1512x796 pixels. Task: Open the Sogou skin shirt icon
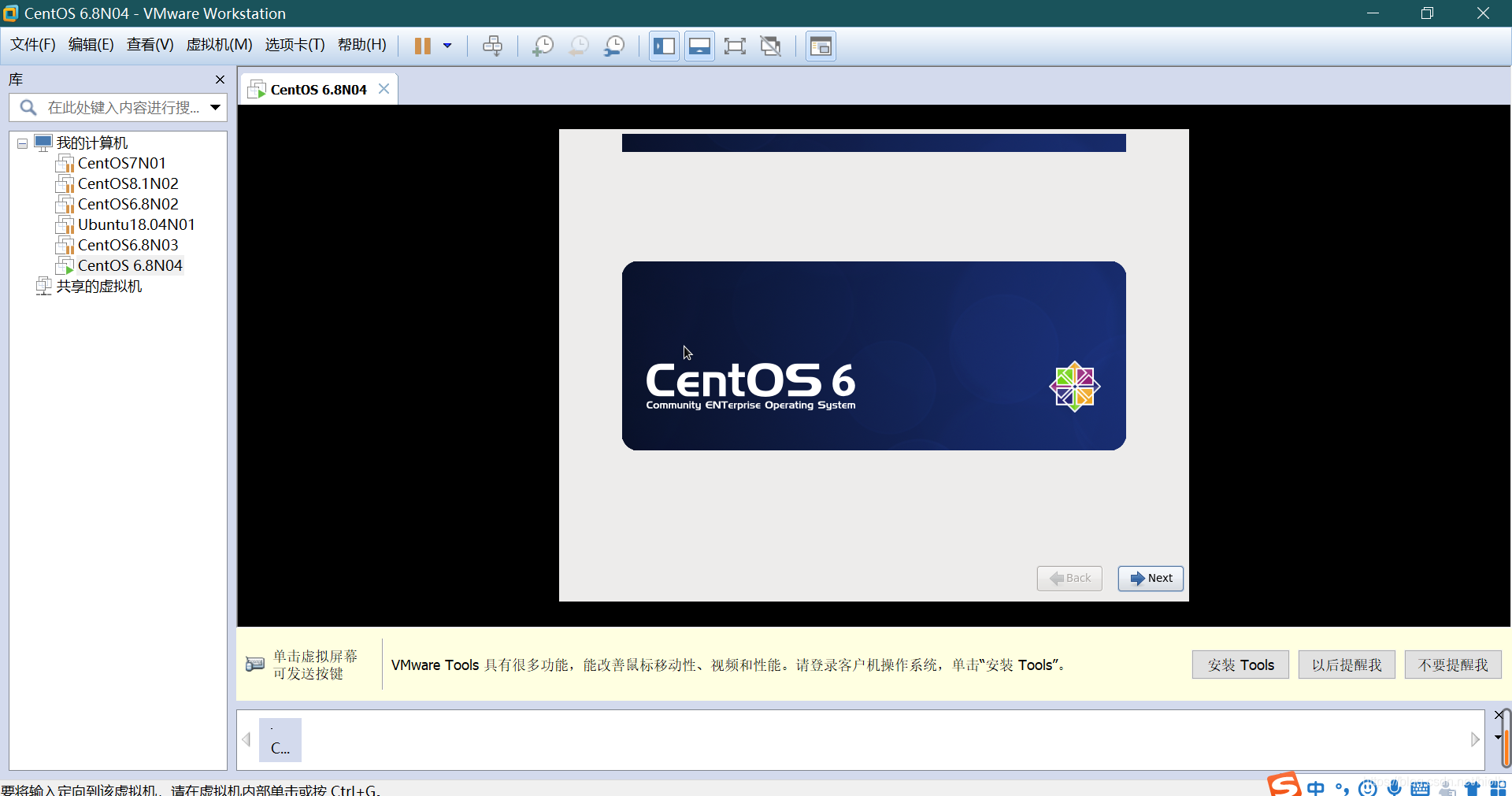click(1472, 788)
